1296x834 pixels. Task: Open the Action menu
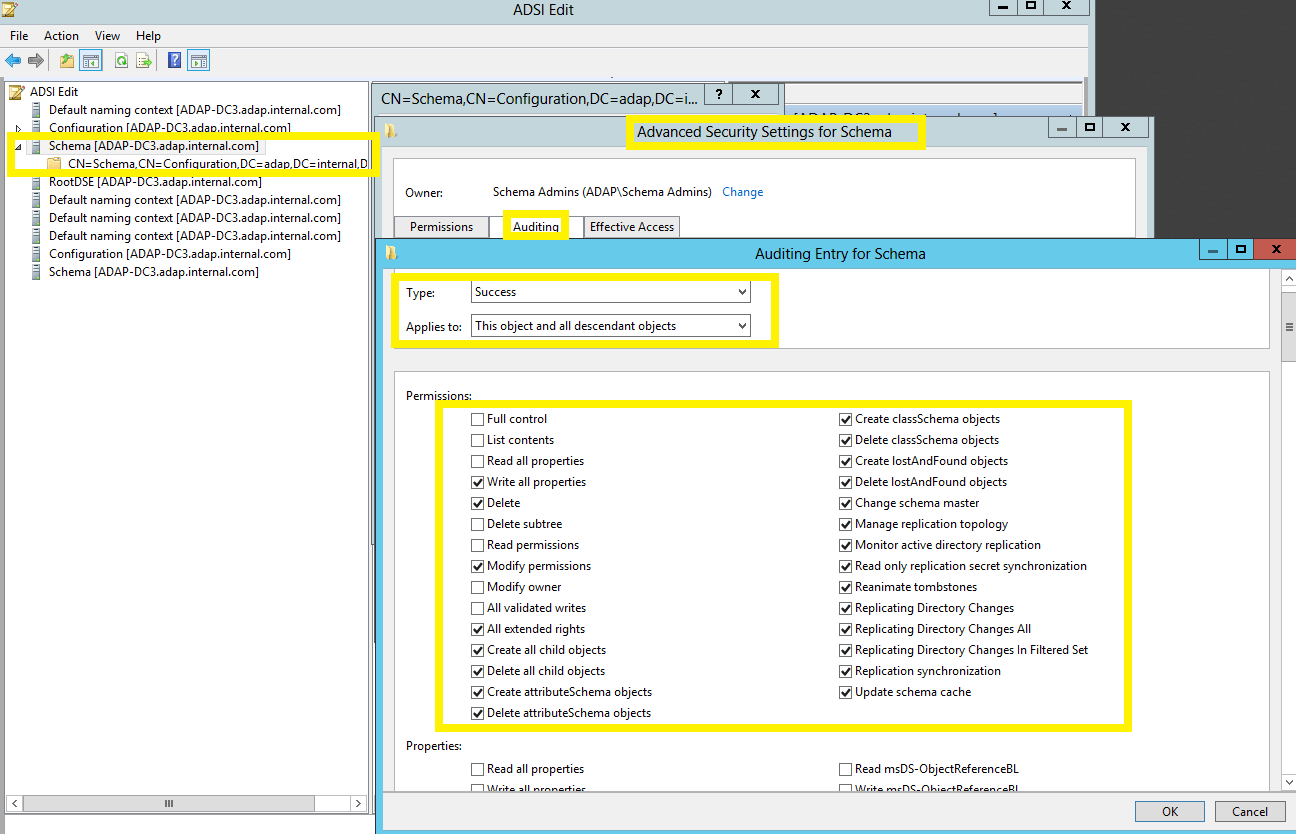61,36
